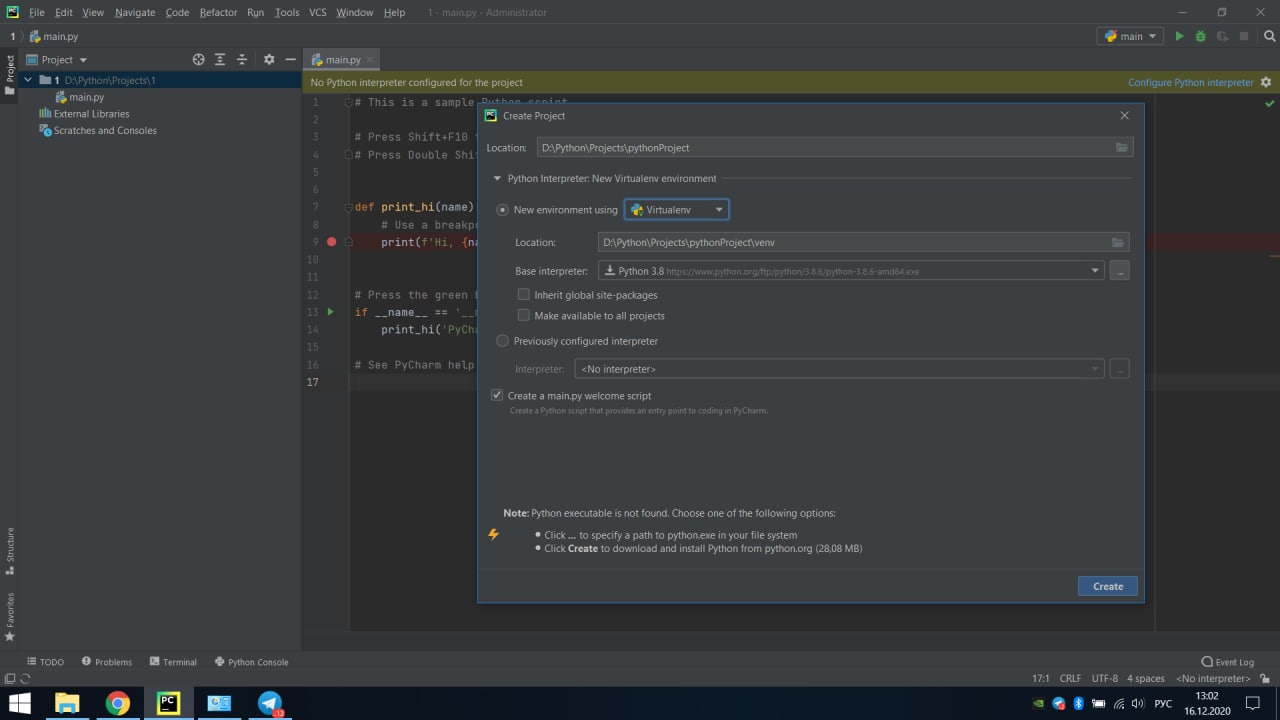
Task: Enable Inherit global site-packages checkbox
Action: [524, 295]
